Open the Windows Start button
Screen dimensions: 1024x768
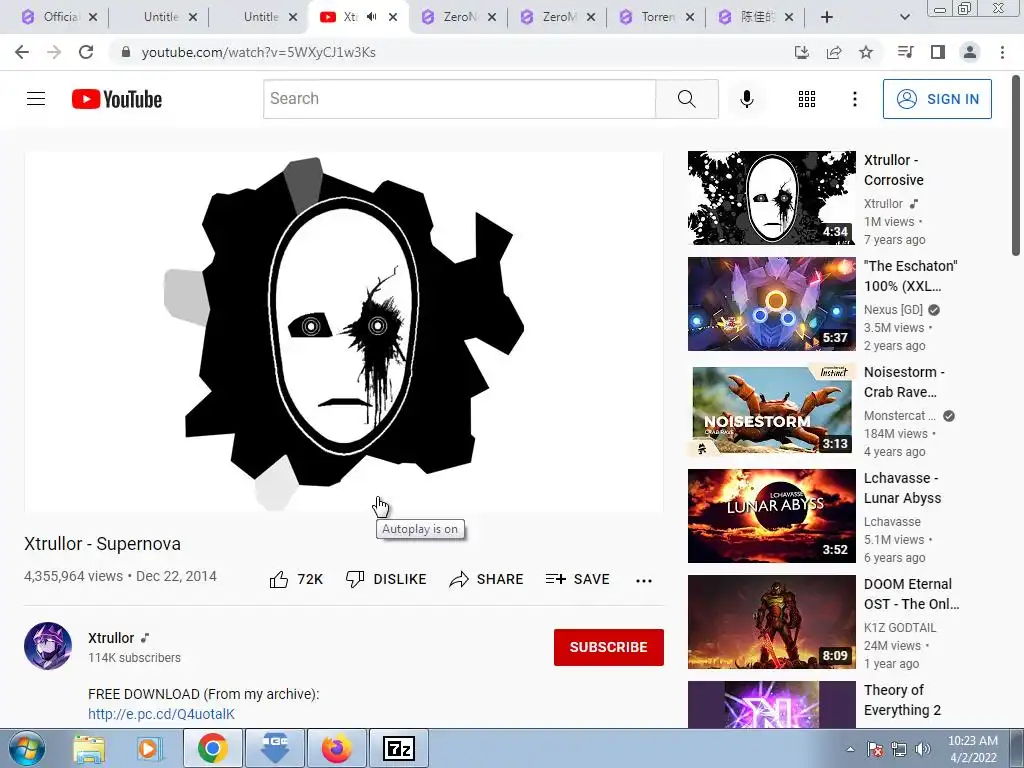26,748
